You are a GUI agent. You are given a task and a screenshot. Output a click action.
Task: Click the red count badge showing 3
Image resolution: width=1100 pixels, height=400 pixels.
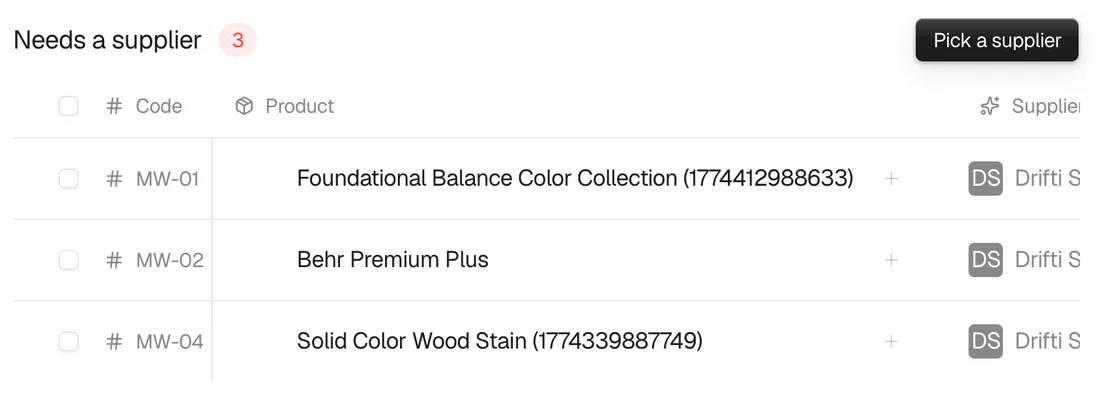[x=238, y=41]
